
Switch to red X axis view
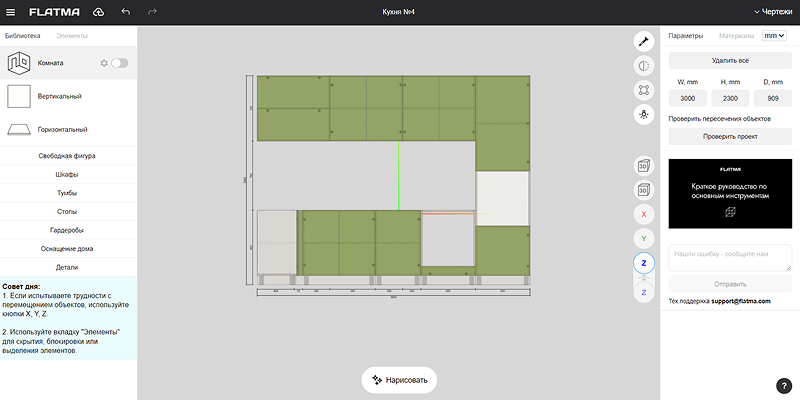click(644, 214)
